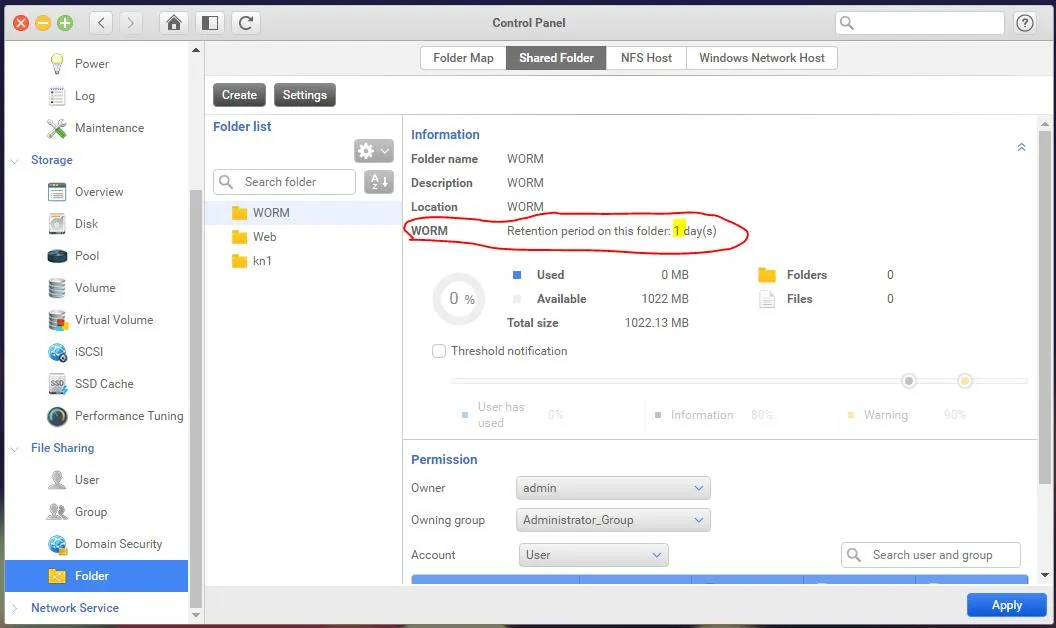
Task: Open the Disk section
Action: point(86,224)
